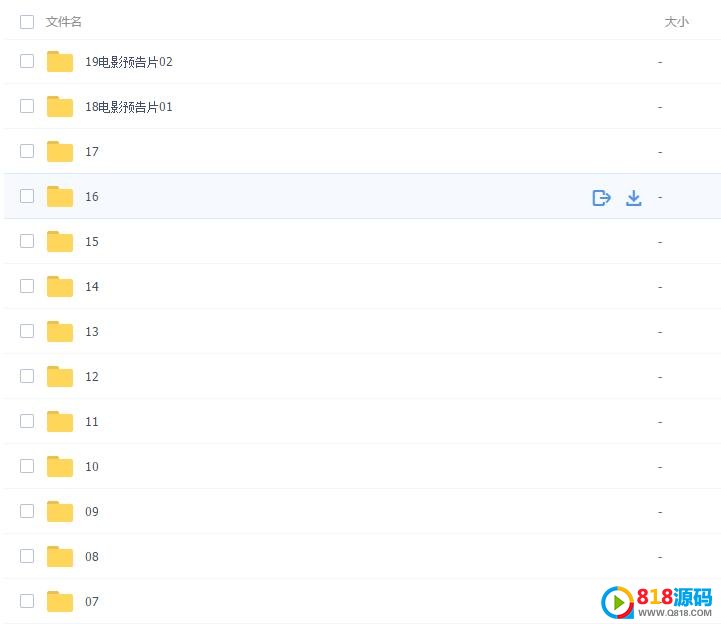Check the box for 18电影预告片01

(27, 106)
